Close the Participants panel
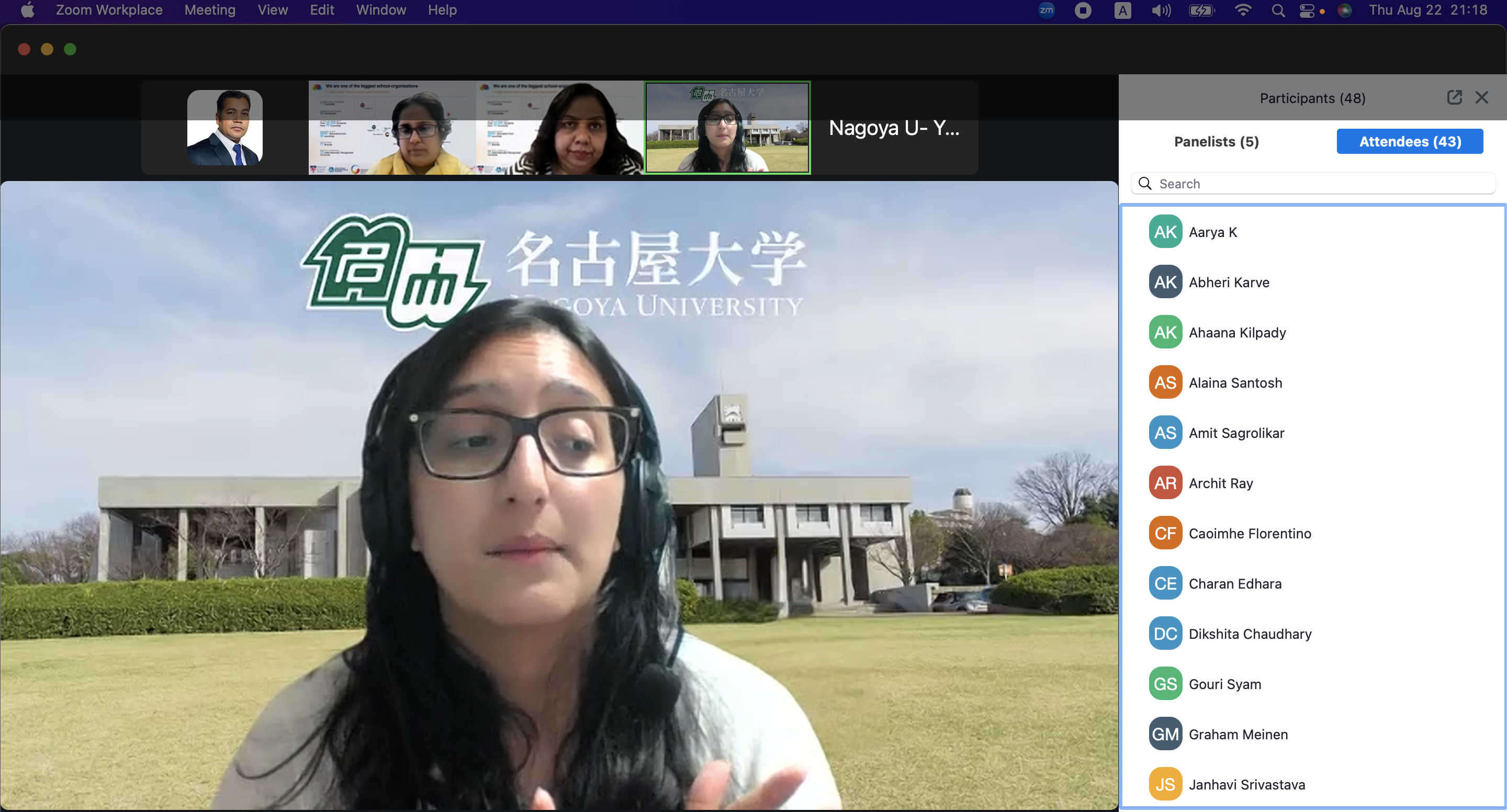 pyautogui.click(x=1481, y=98)
